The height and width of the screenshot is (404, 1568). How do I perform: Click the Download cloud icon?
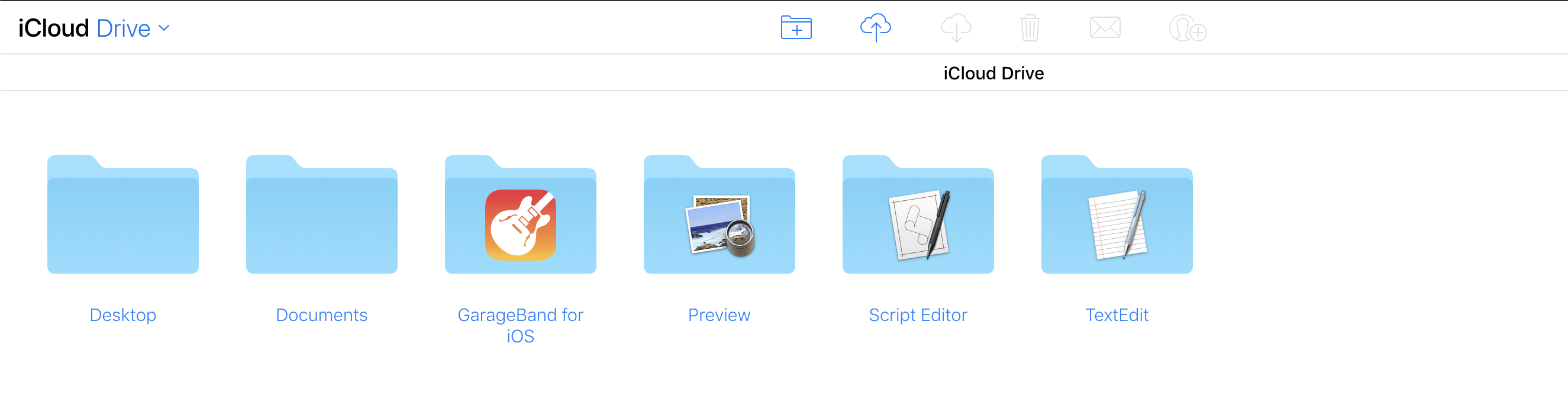coord(956,27)
